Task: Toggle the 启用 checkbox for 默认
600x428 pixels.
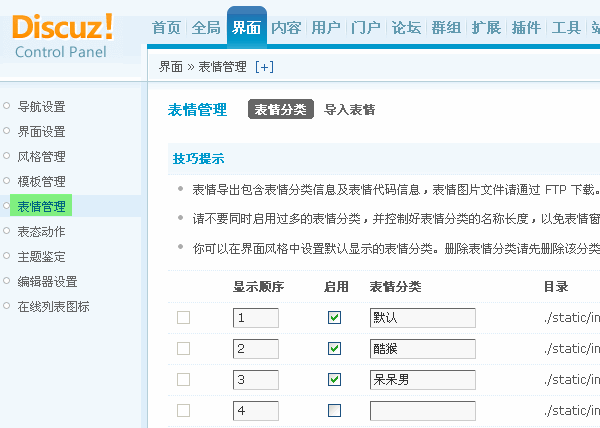Action: click(334, 318)
